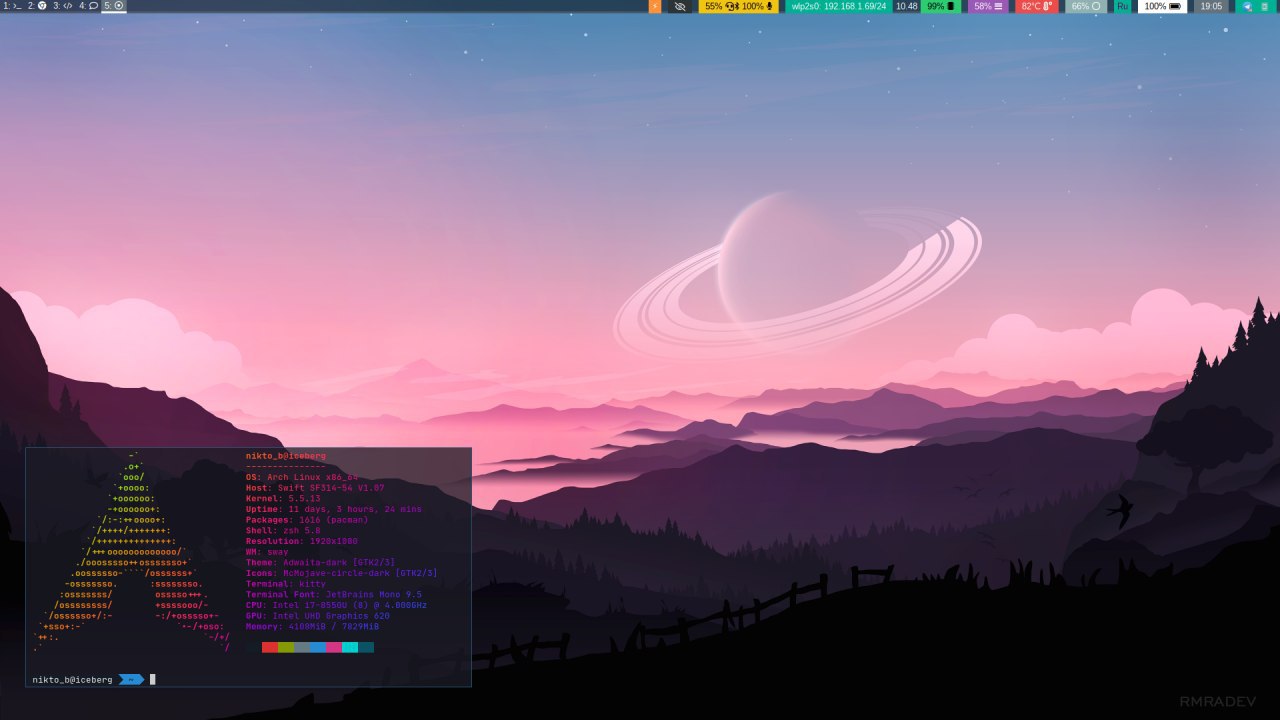Click the white 100% battery module

click(x=1162, y=6)
